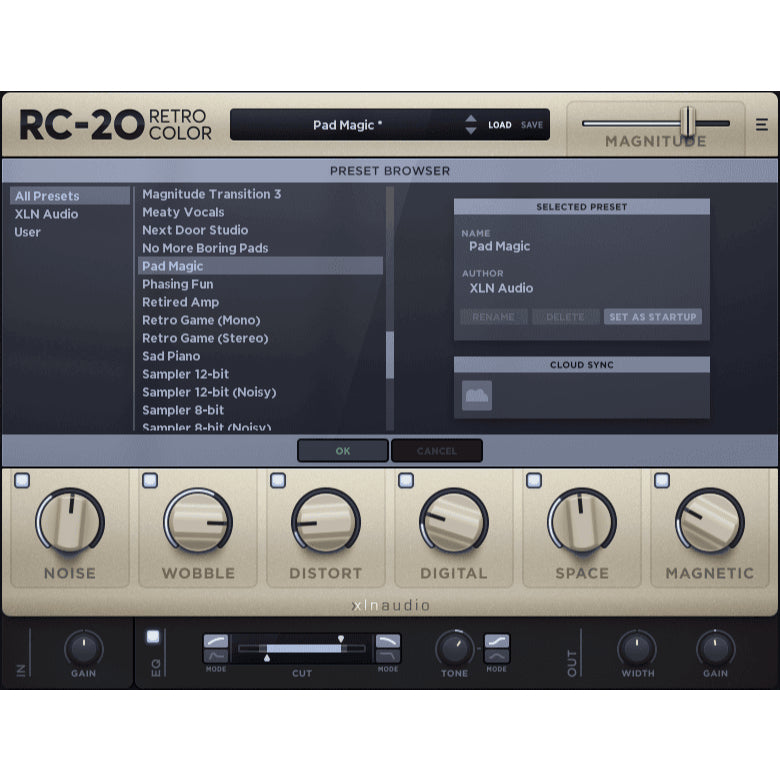Select low cut lower mode icon

(x=216, y=656)
